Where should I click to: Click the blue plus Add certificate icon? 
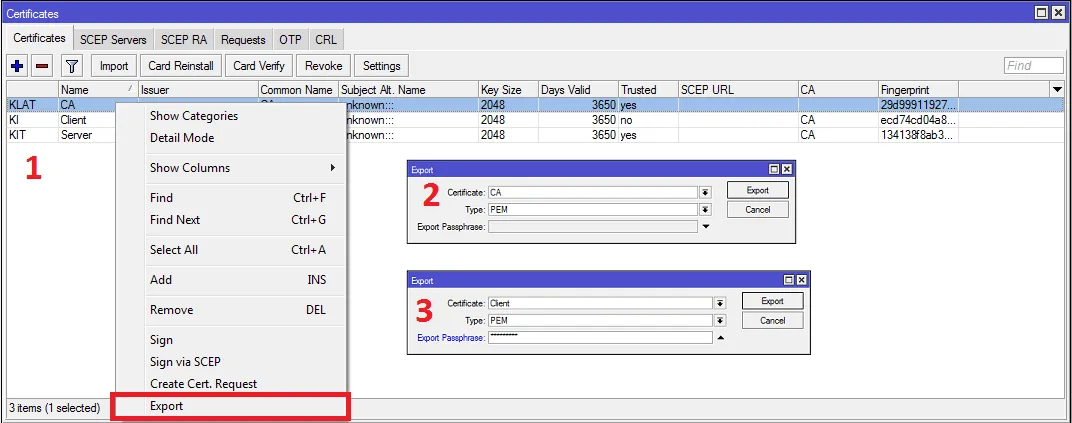[x=18, y=66]
